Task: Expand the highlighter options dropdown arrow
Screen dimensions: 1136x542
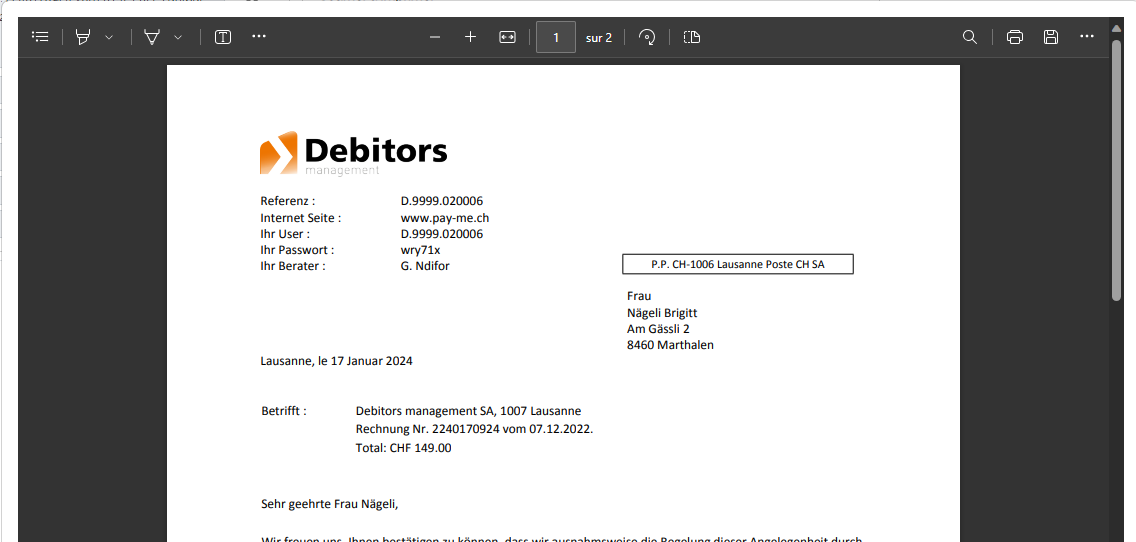Action: click(109, 37)
